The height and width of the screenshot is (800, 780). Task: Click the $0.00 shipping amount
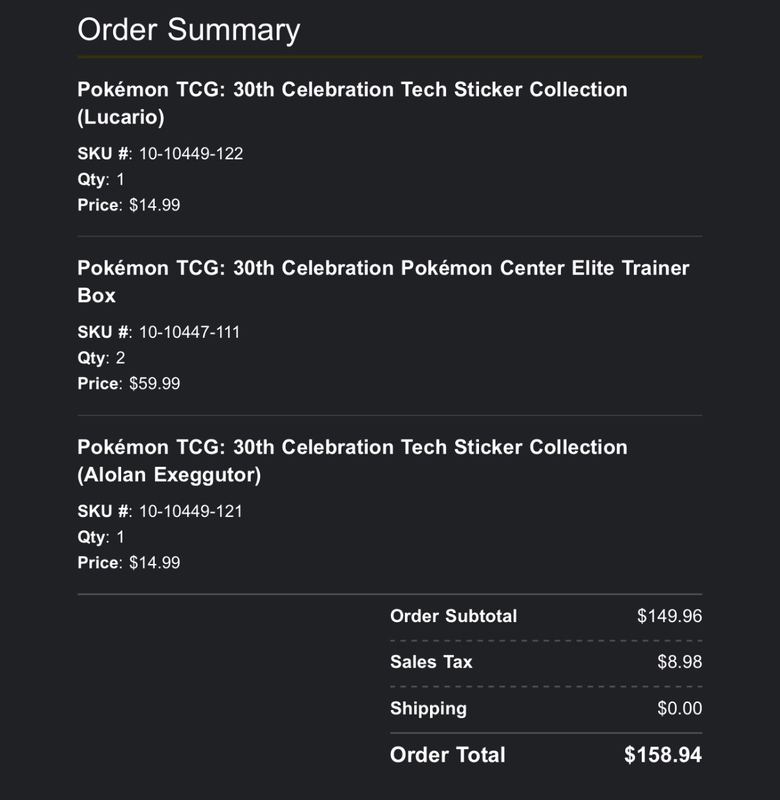pos(680,709)
